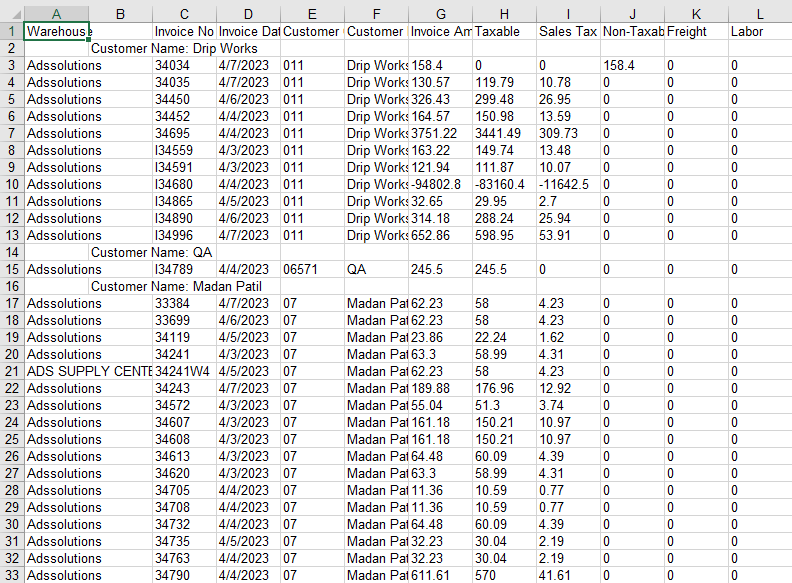Click the 309.73 sales tax cell
Image resolution: width=792 pixels, height=583 pixels.
coord(568,133)
